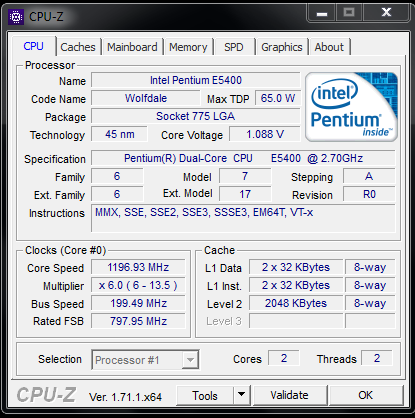Click the Wolfdale code name value
This screenshot has width=415, height=418.
pyautogui.click(x=146, y=98)
